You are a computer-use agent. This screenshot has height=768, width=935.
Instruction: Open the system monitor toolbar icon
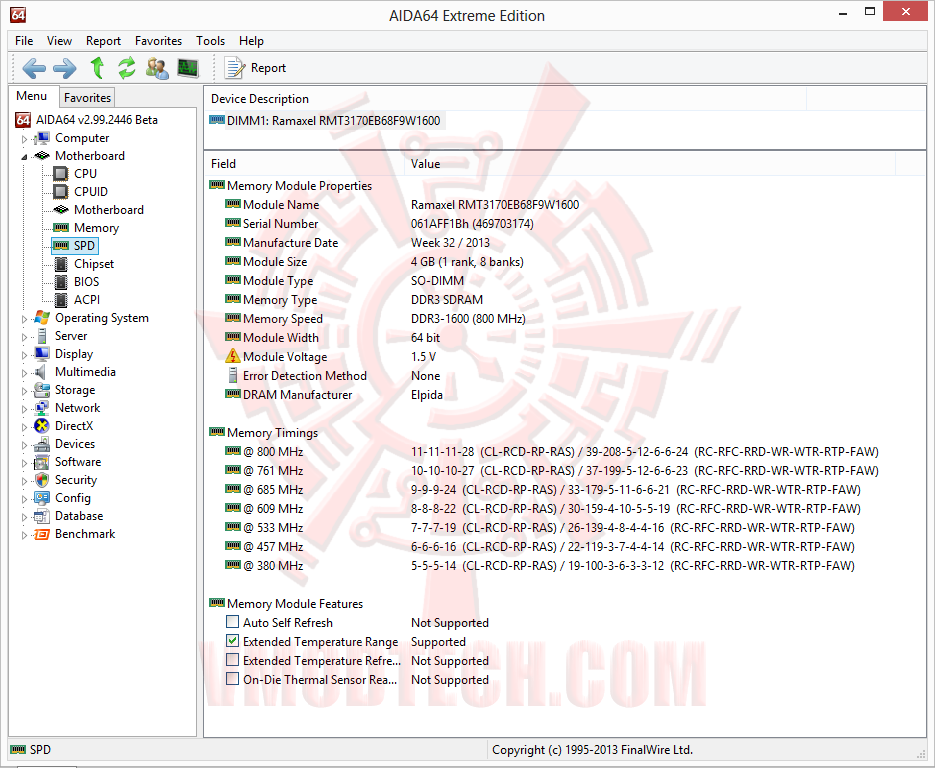[x=188, y=68]
